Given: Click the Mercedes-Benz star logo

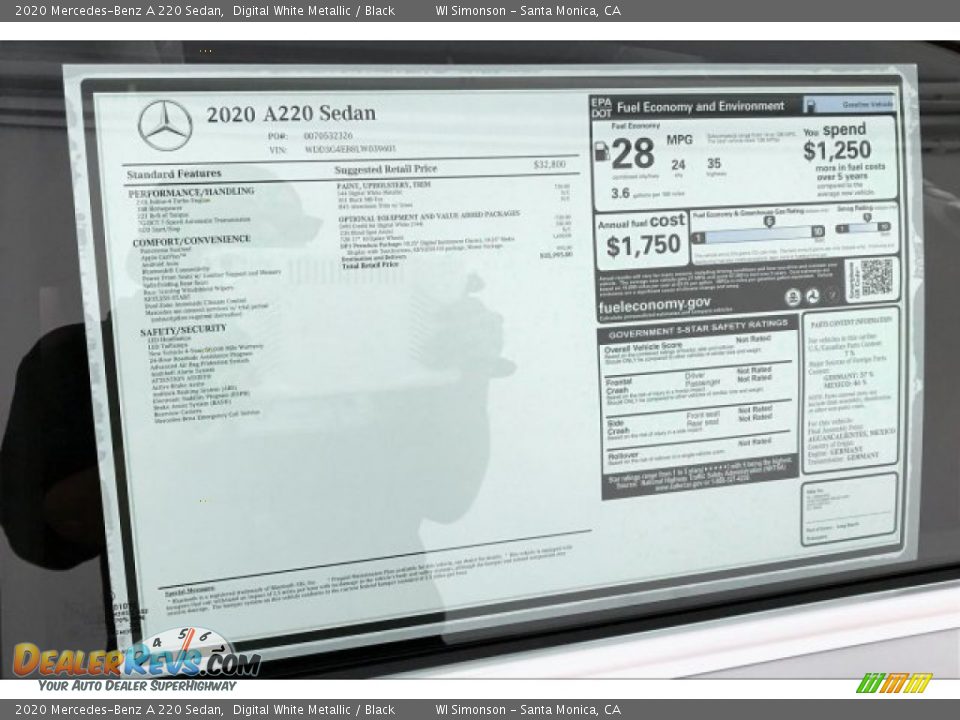Looking at the screenshot, I should [163, 124].
